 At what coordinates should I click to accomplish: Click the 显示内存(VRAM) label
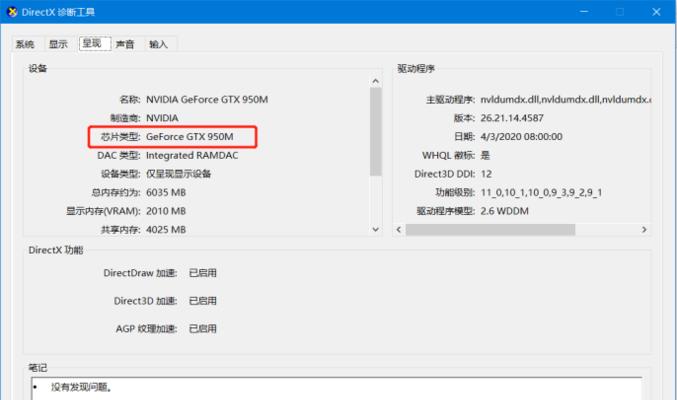click(x=103, y=211)
